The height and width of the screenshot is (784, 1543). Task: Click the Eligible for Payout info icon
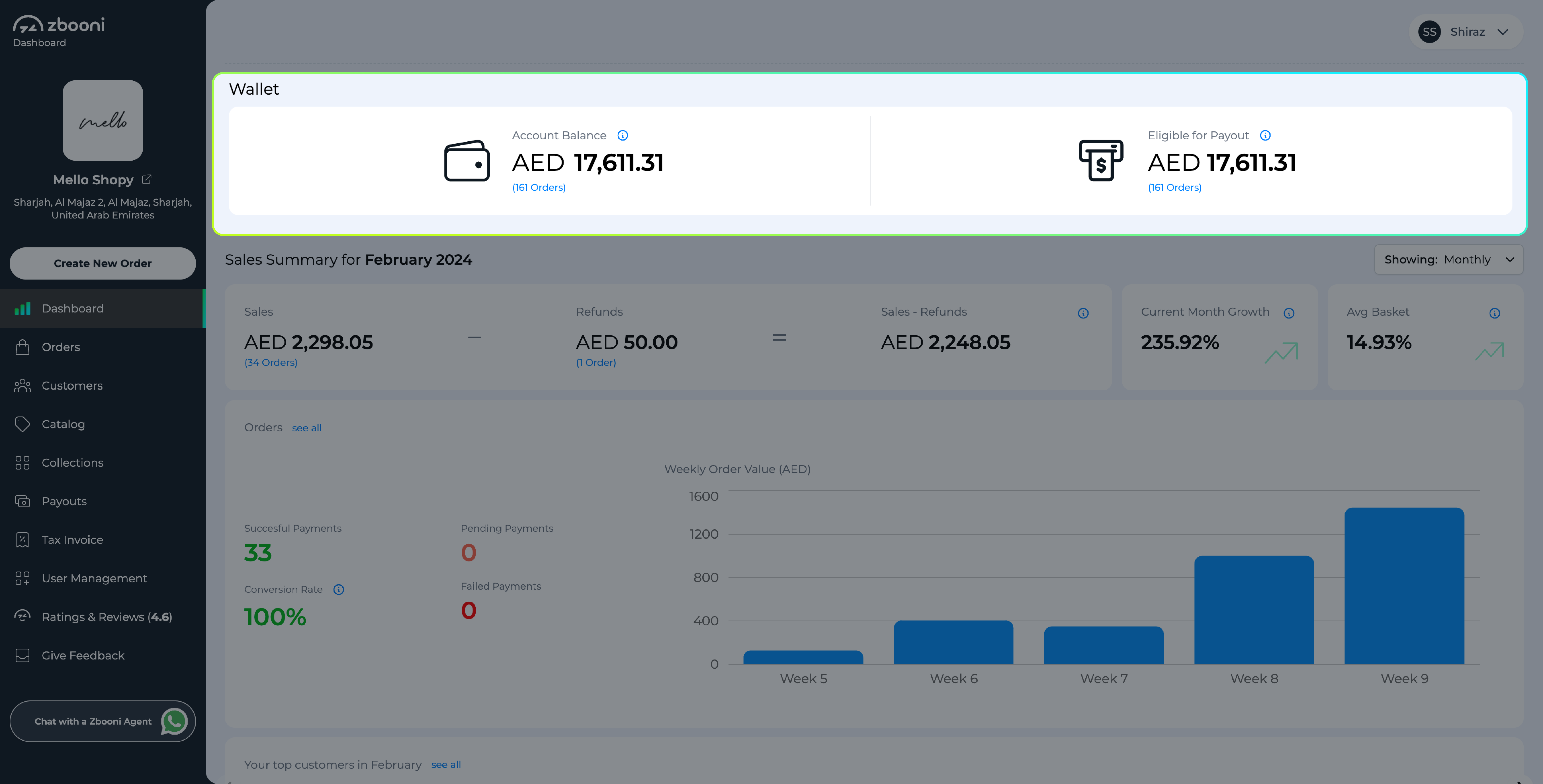click(1265, 135)
